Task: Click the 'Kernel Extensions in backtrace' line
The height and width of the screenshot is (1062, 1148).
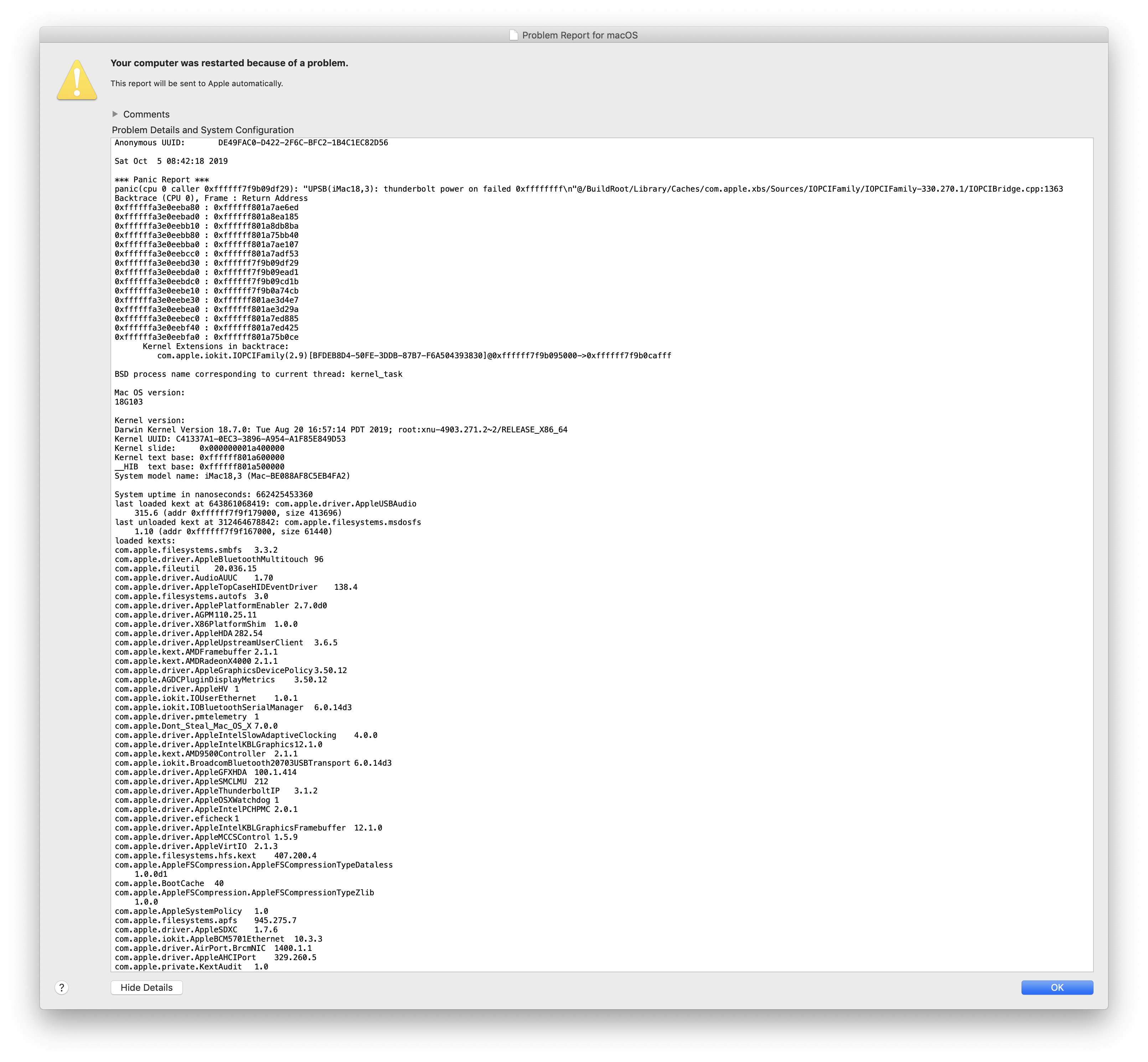Action: [216, 347]
